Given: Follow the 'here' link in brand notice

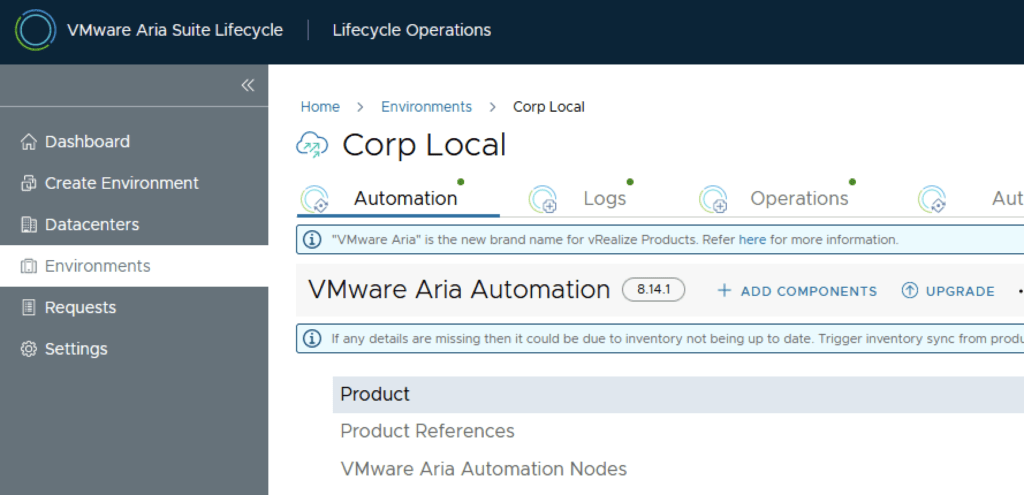Looking at the screenshot, I should pos(752,240).
